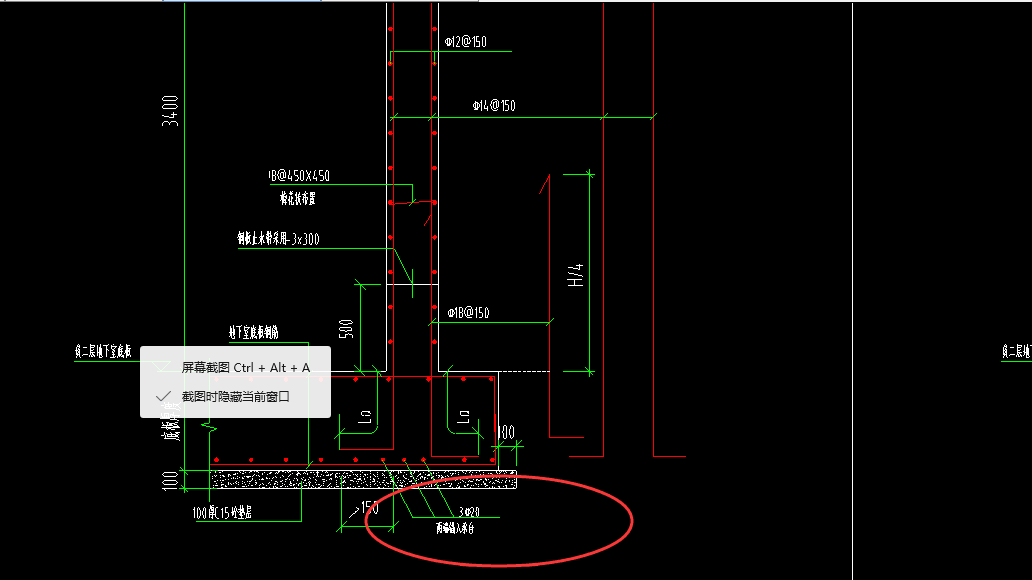Viewport: 1032px width, 580px height.
Task: Pick the 3Φ20 rebar callout
Action: pos(469,512)
